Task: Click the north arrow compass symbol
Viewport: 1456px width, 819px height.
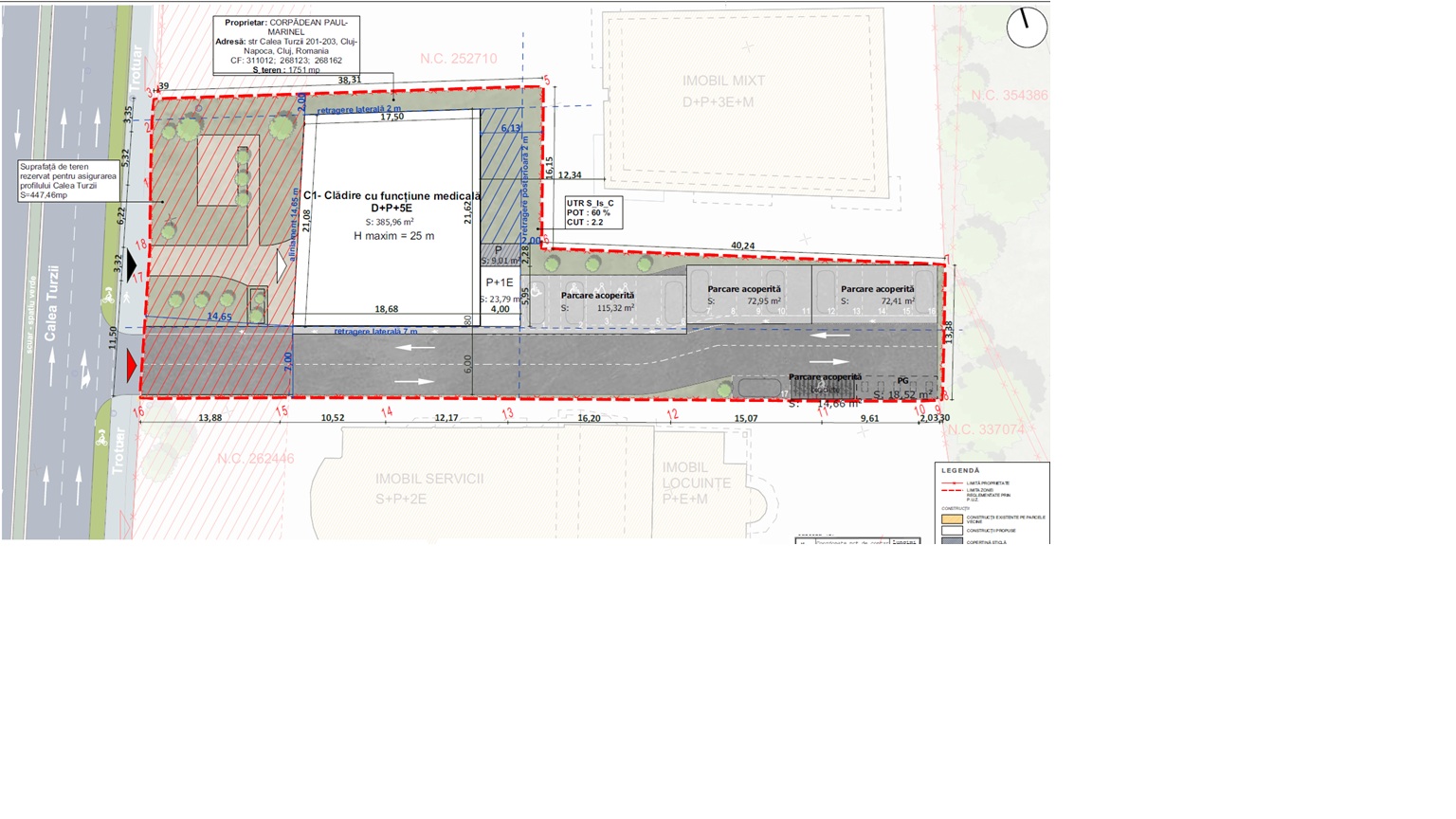Action: click(1026, 27)
